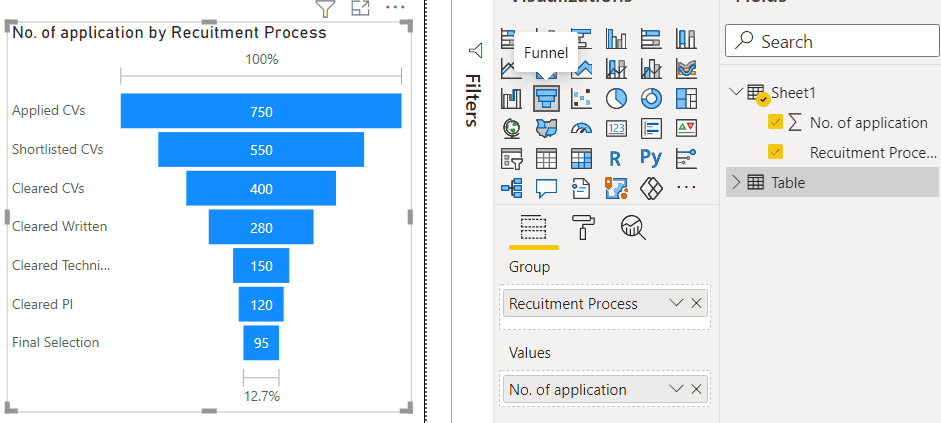
Task: Select the Cleared Written 280 funnel bar
Action: (261, 227)
